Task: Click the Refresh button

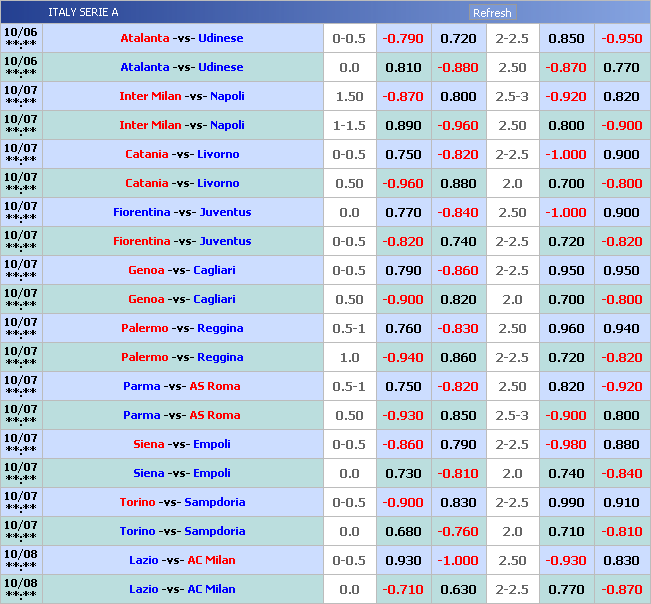Action: click(x=492, y=13)
